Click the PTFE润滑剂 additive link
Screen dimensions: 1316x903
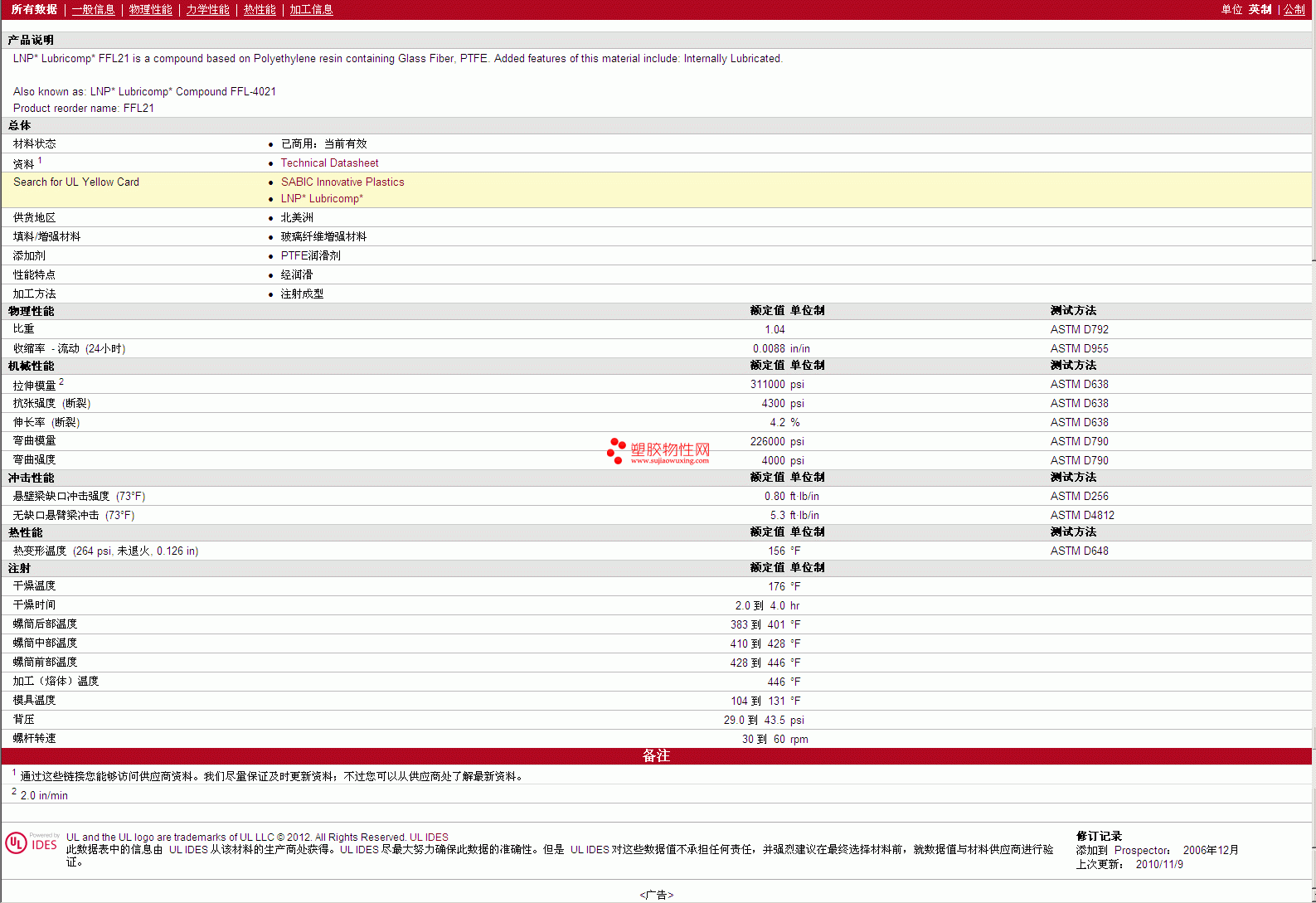pyautogui.click(x=311, y=256)
